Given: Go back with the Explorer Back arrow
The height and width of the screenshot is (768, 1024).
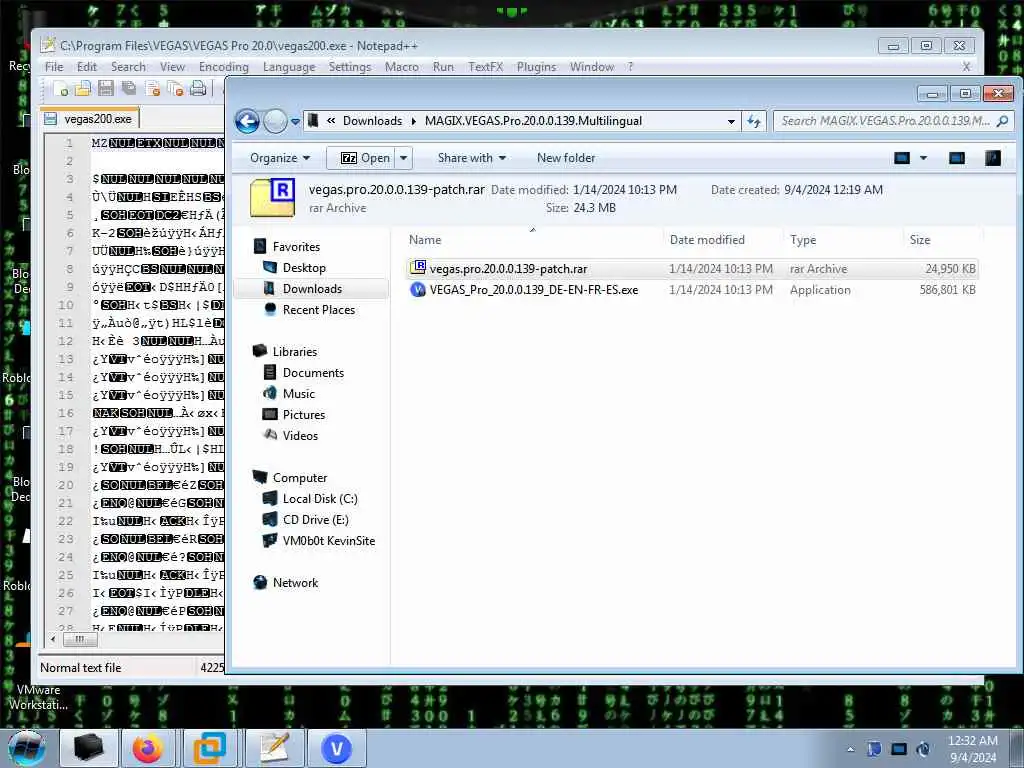Looking at the screenshot, I should [x=248, y=121].
